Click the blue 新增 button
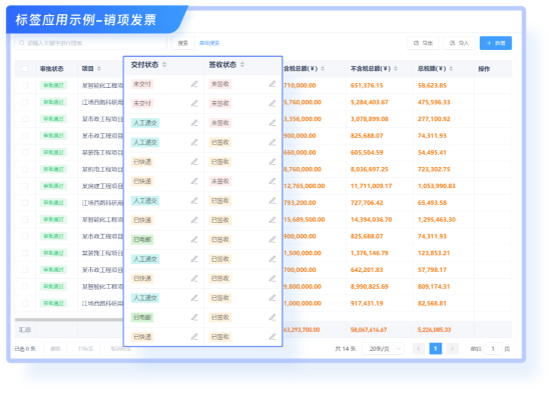Screen dimensions: 554x395 pyautogui.click(x=496, y=43)
